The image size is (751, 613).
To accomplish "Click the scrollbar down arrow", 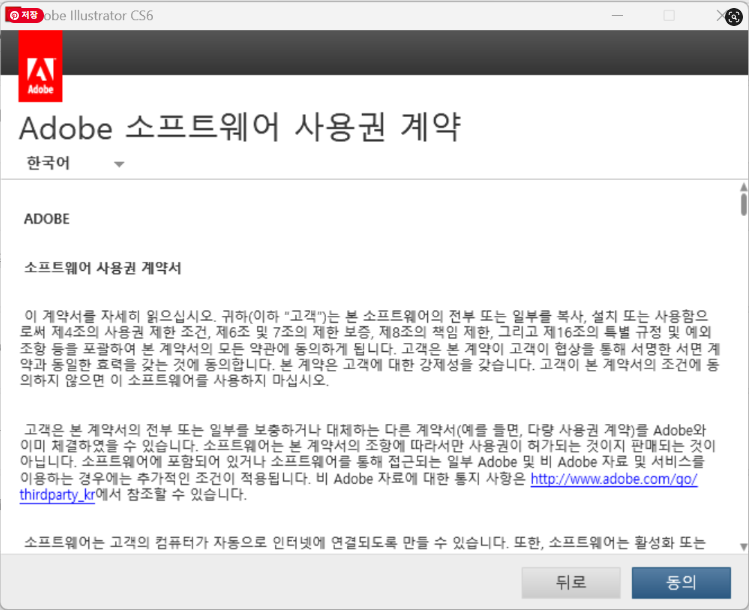I will 744,547.
